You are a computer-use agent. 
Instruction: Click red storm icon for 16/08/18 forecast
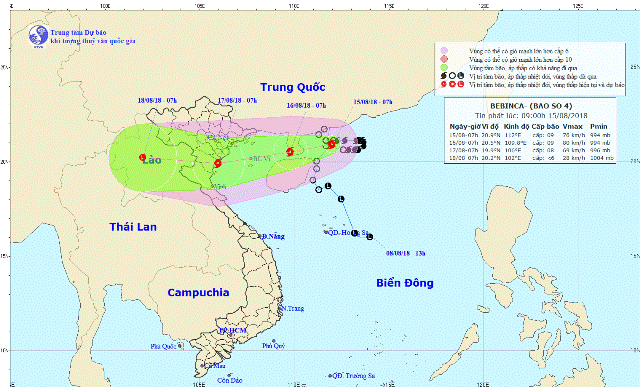(290, 152)
